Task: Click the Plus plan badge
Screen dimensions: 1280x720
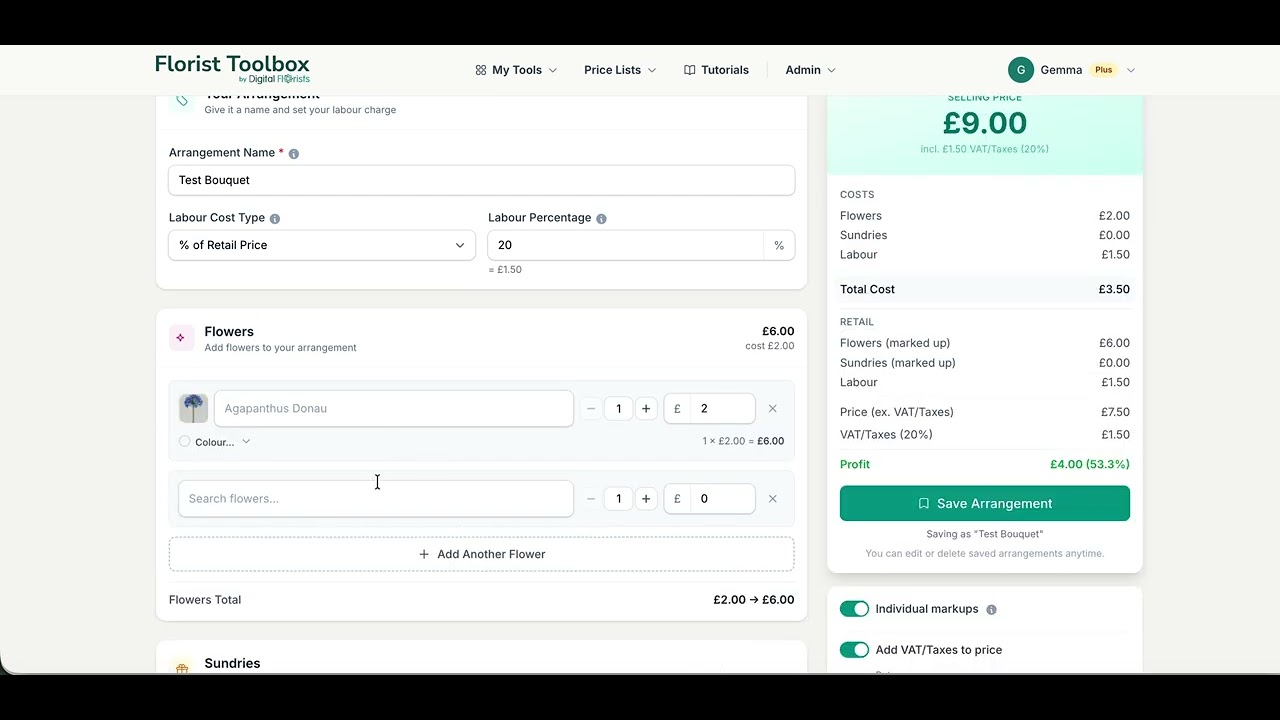Action: (x=1103, y=70)
